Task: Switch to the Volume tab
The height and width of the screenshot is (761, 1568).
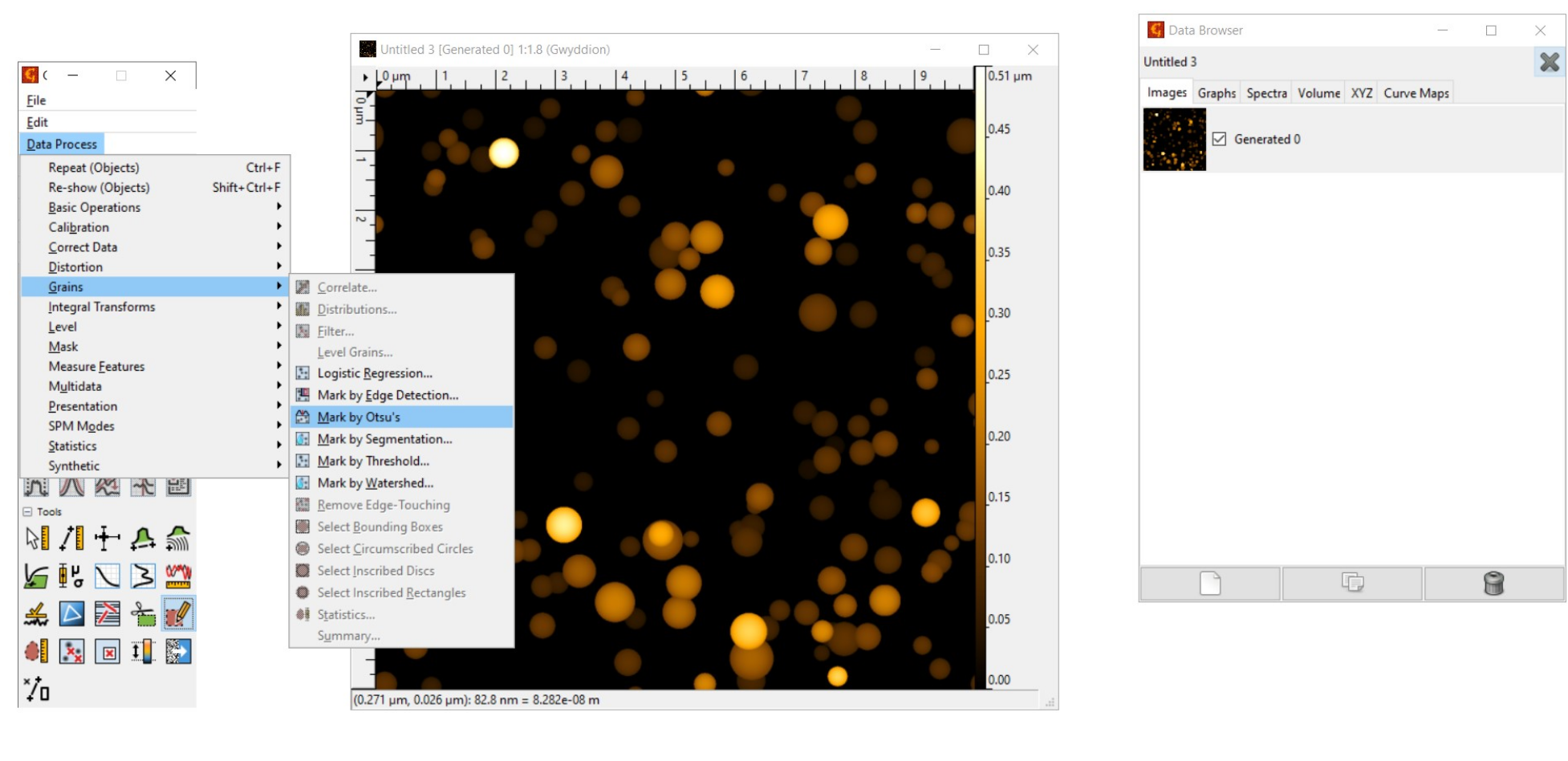Action: click(x=1318, y=93)
